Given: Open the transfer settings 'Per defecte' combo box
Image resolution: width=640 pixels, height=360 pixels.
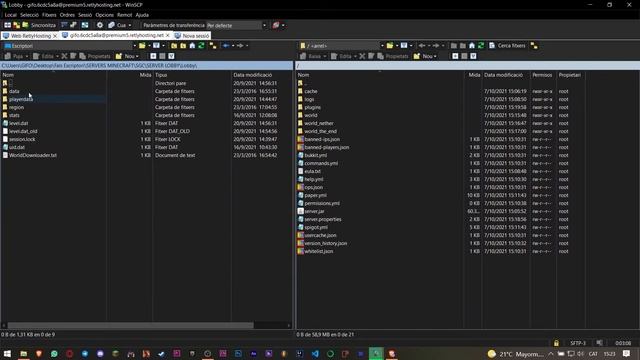Looking at the screenshot, I should pyautogui.click(x=236, y=25).
